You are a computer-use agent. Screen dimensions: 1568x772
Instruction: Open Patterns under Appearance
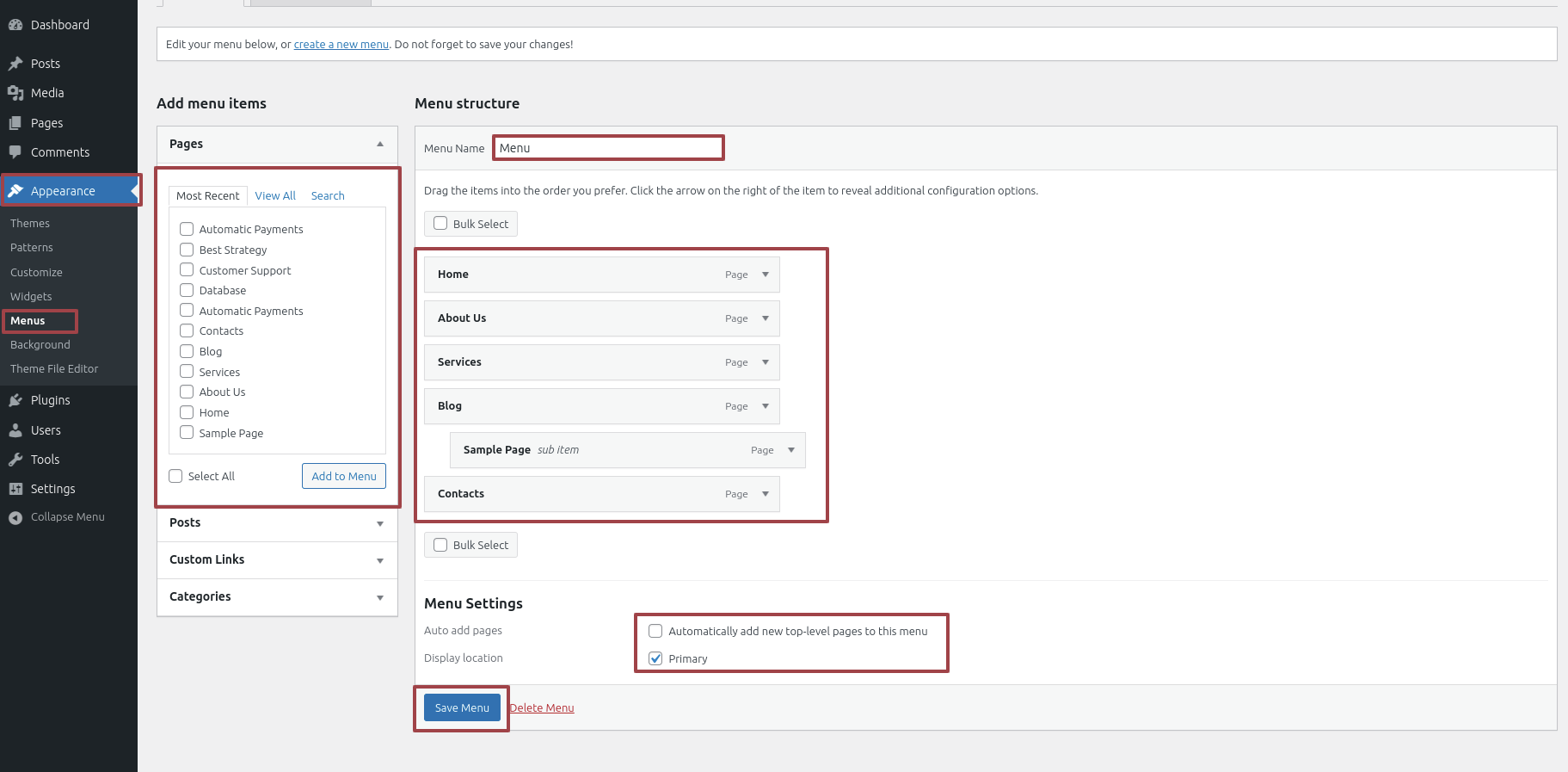32,247
